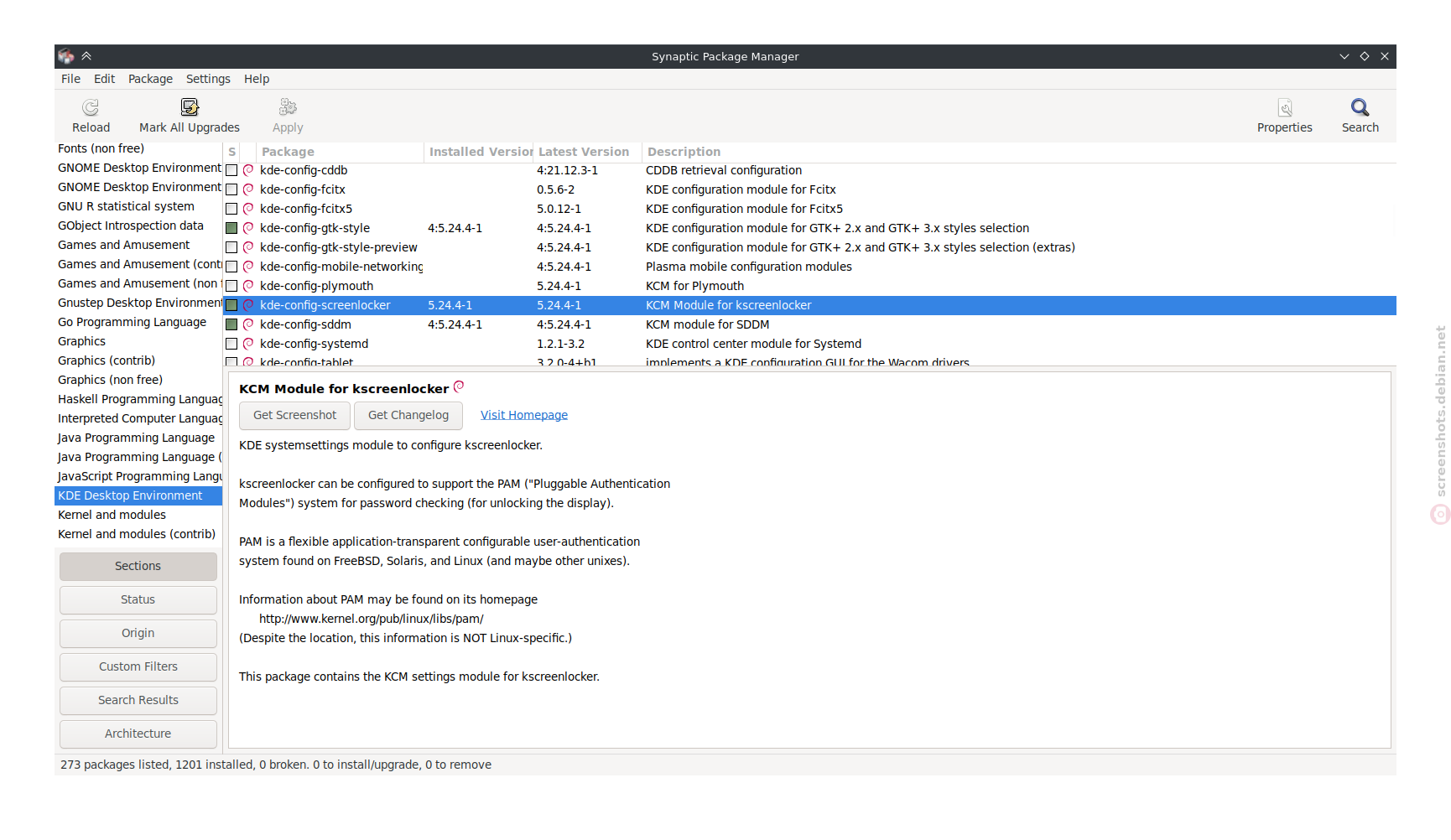The height and width of the screenshot is (840, 1451).
Task: Select the Go Programming Language section
Action: coord(138,322)
